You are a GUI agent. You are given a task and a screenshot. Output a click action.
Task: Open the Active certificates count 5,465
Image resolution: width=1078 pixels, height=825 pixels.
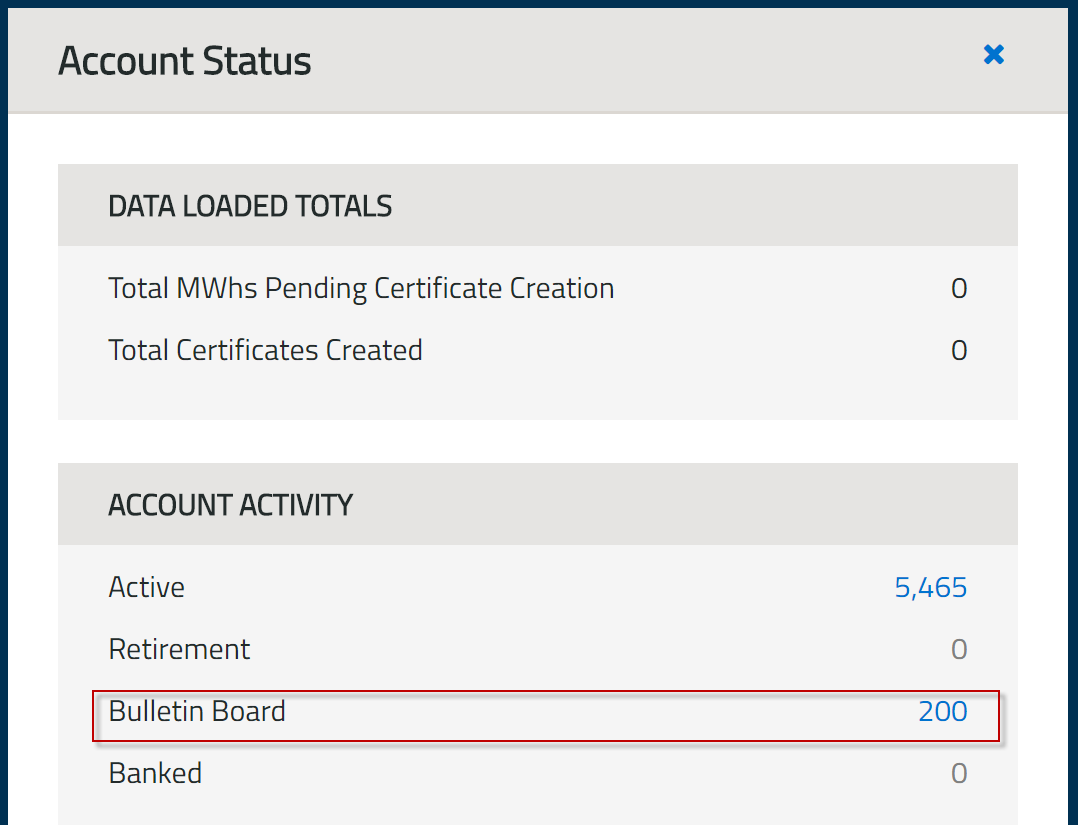tap(930, 587)
